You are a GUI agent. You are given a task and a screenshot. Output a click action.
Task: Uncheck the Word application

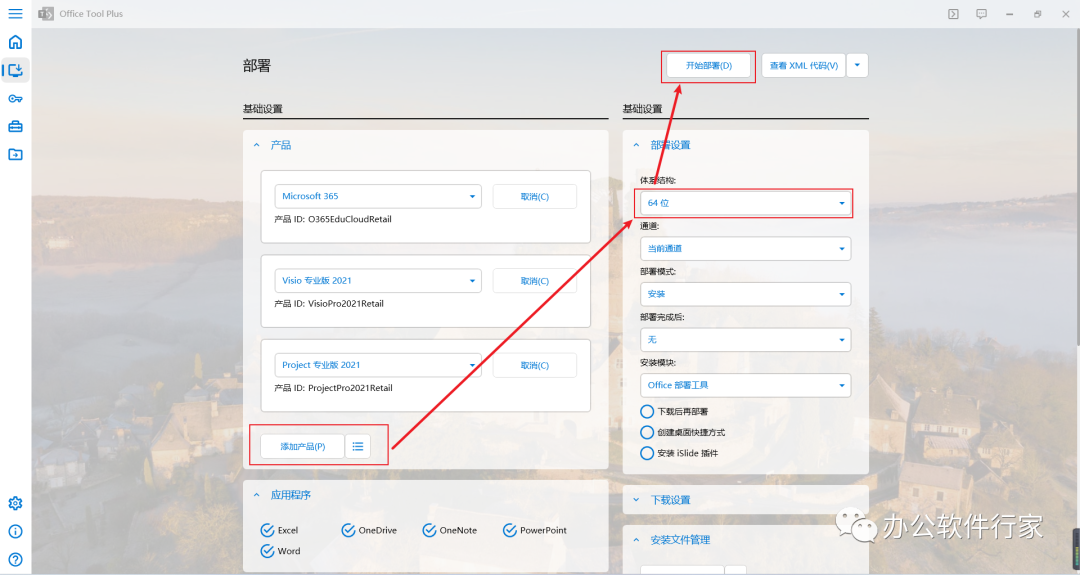(x=267, y=551)
